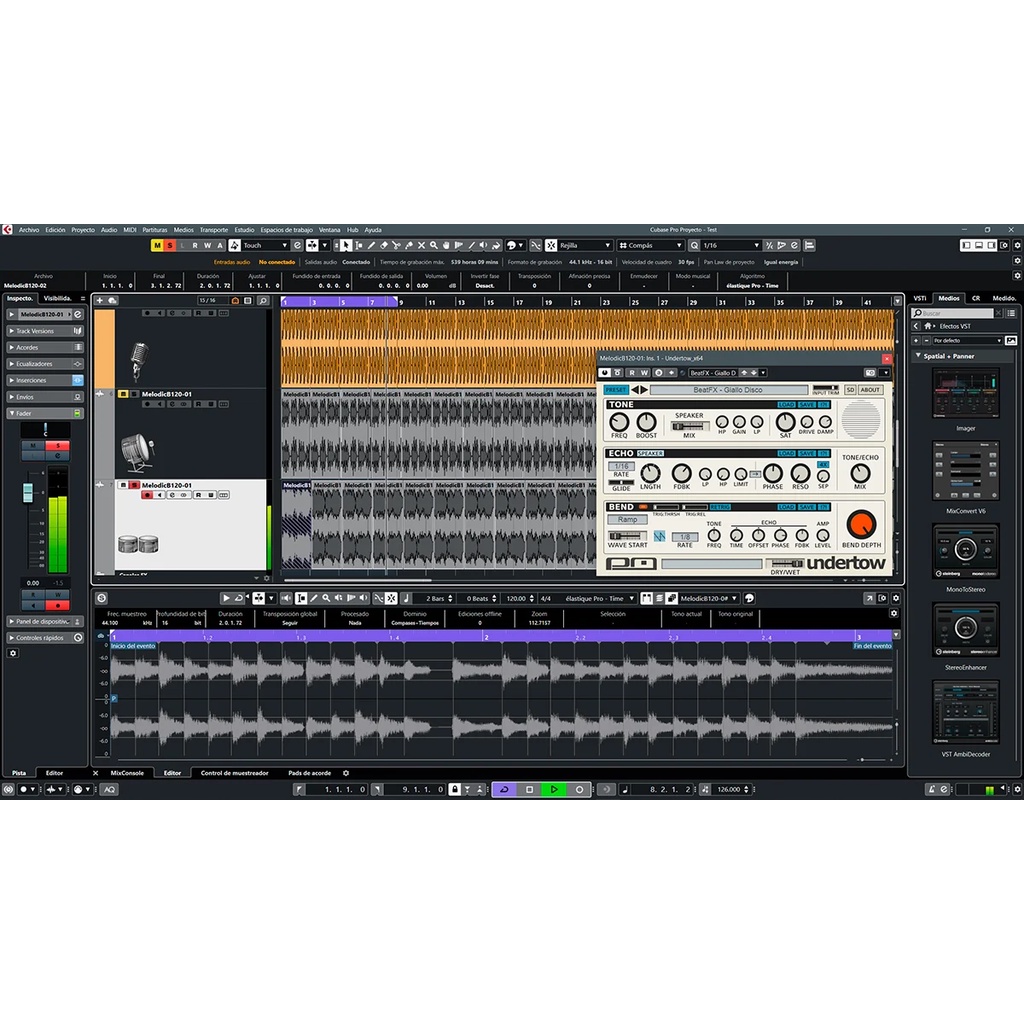Open the track search magnifier icon
1024x1024 pixels.
tap(263, 300)
